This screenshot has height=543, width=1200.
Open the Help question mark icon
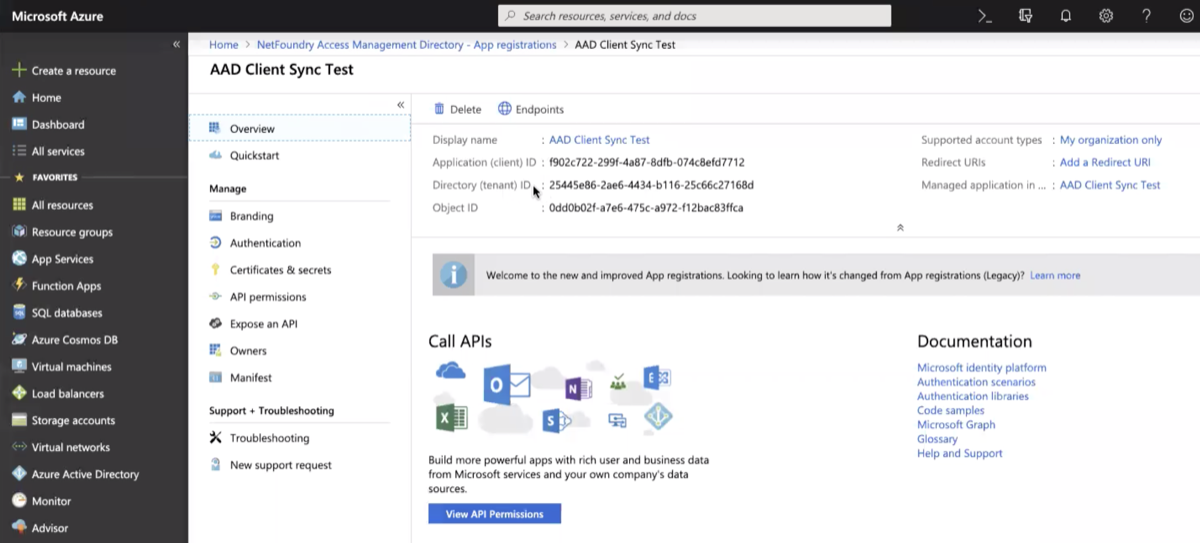click(x=1147, y=16)
